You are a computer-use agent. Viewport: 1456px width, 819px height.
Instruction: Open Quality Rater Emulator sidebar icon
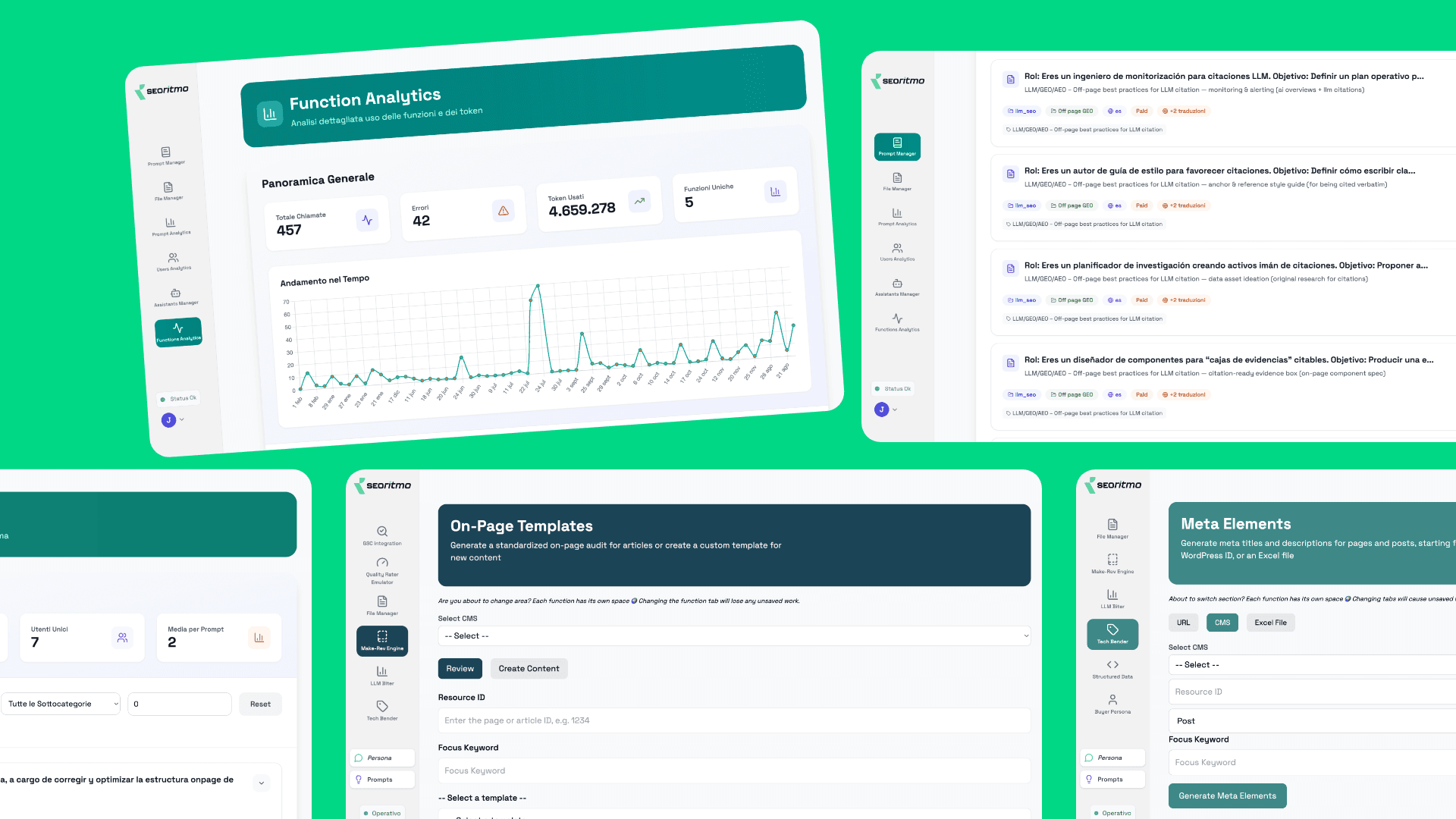coord(382,570)
